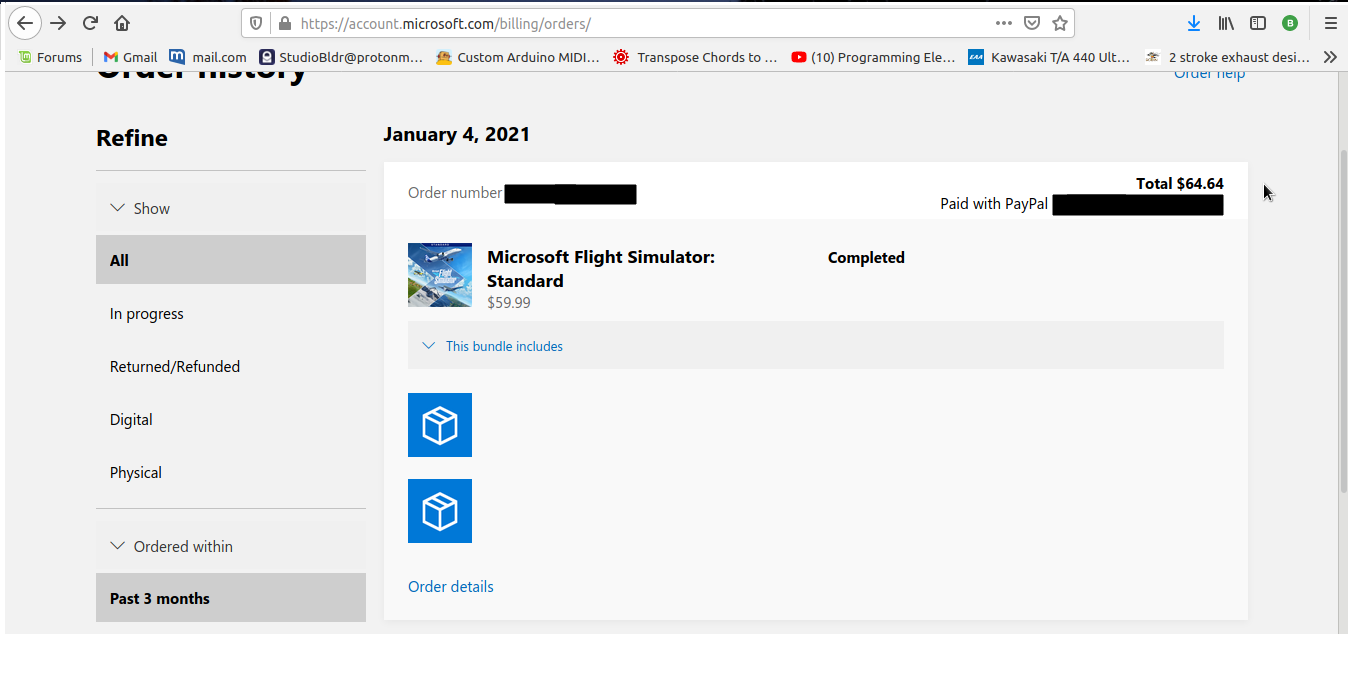Click the Refine heading
The height and width of the screenshot is (692, 1348).
click(x=132, y=138)
